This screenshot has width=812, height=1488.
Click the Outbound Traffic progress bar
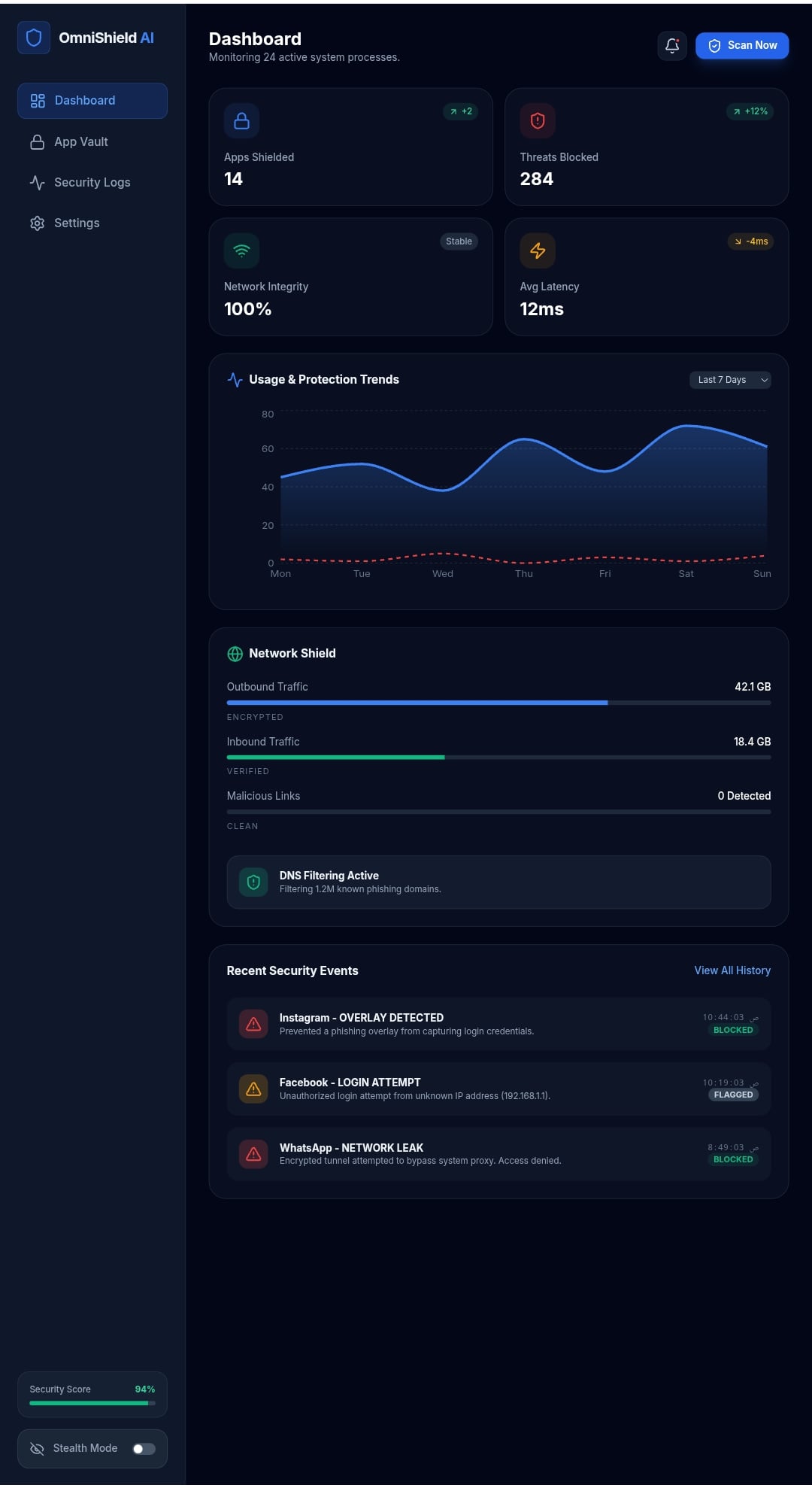(498, 703)
